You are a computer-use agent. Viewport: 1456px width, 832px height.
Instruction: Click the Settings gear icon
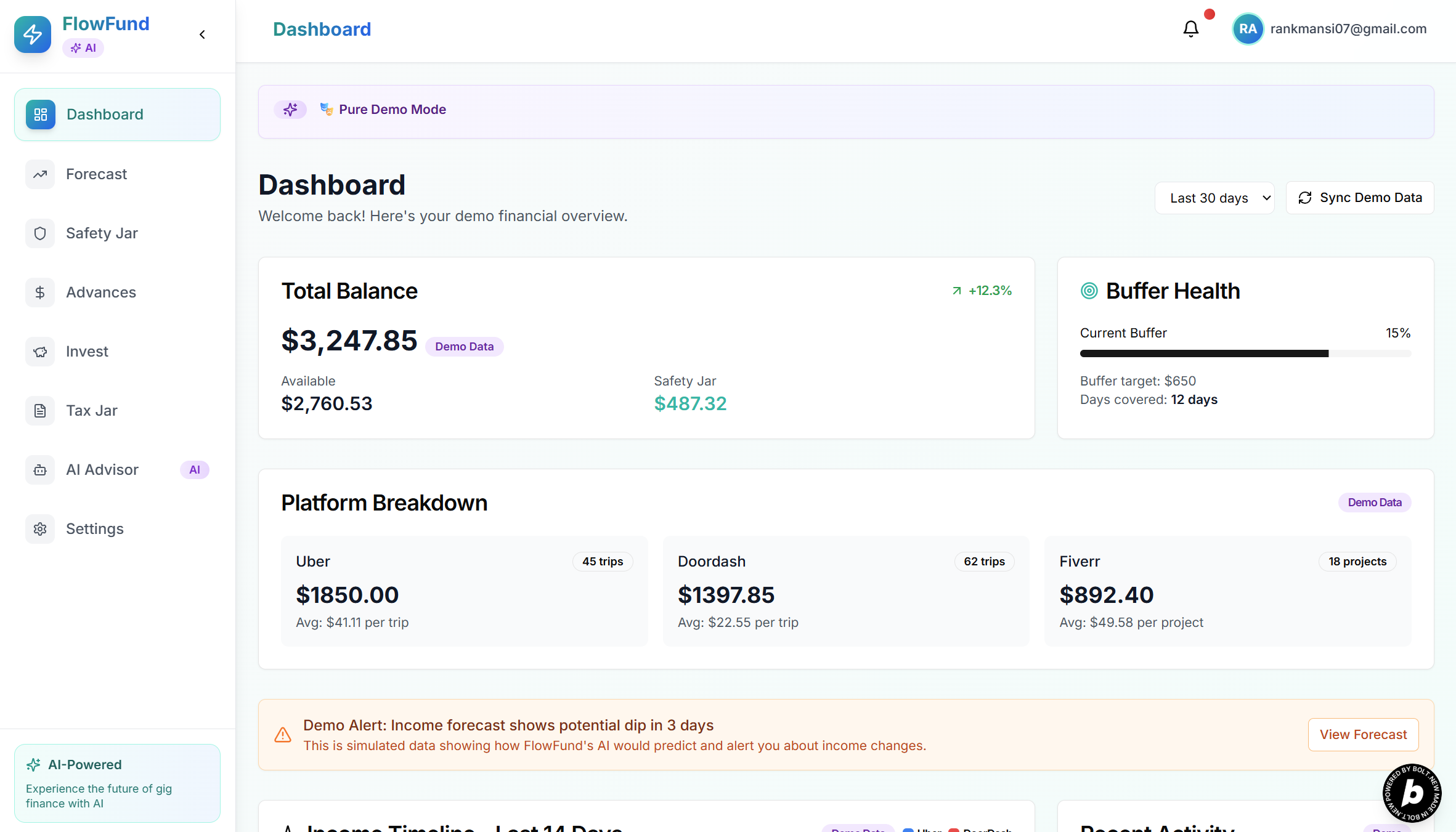[x=40, y=529]
